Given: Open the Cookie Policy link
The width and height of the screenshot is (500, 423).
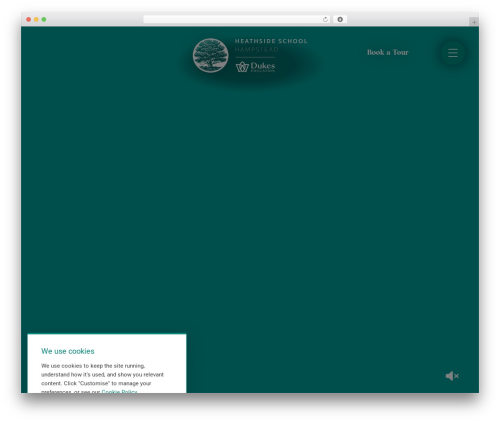Looking at the screenshot, I should tap(119, 391).
